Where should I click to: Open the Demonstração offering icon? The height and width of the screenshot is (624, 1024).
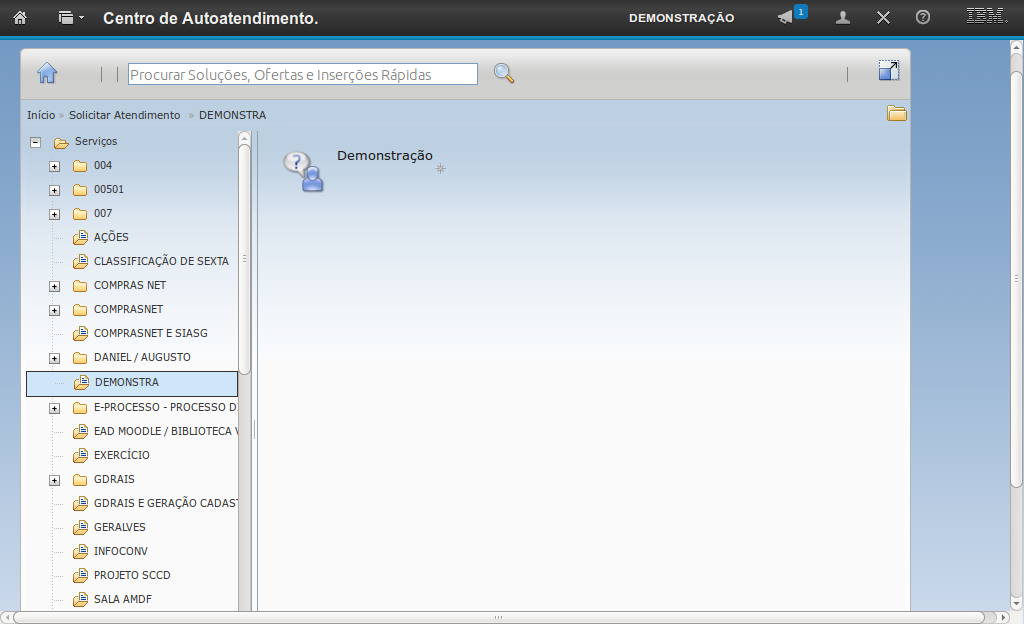(303, 171)
